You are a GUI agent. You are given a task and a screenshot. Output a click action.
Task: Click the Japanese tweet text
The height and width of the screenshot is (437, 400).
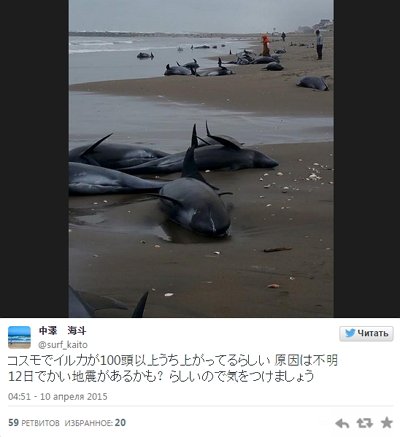(x=173, y=368)
